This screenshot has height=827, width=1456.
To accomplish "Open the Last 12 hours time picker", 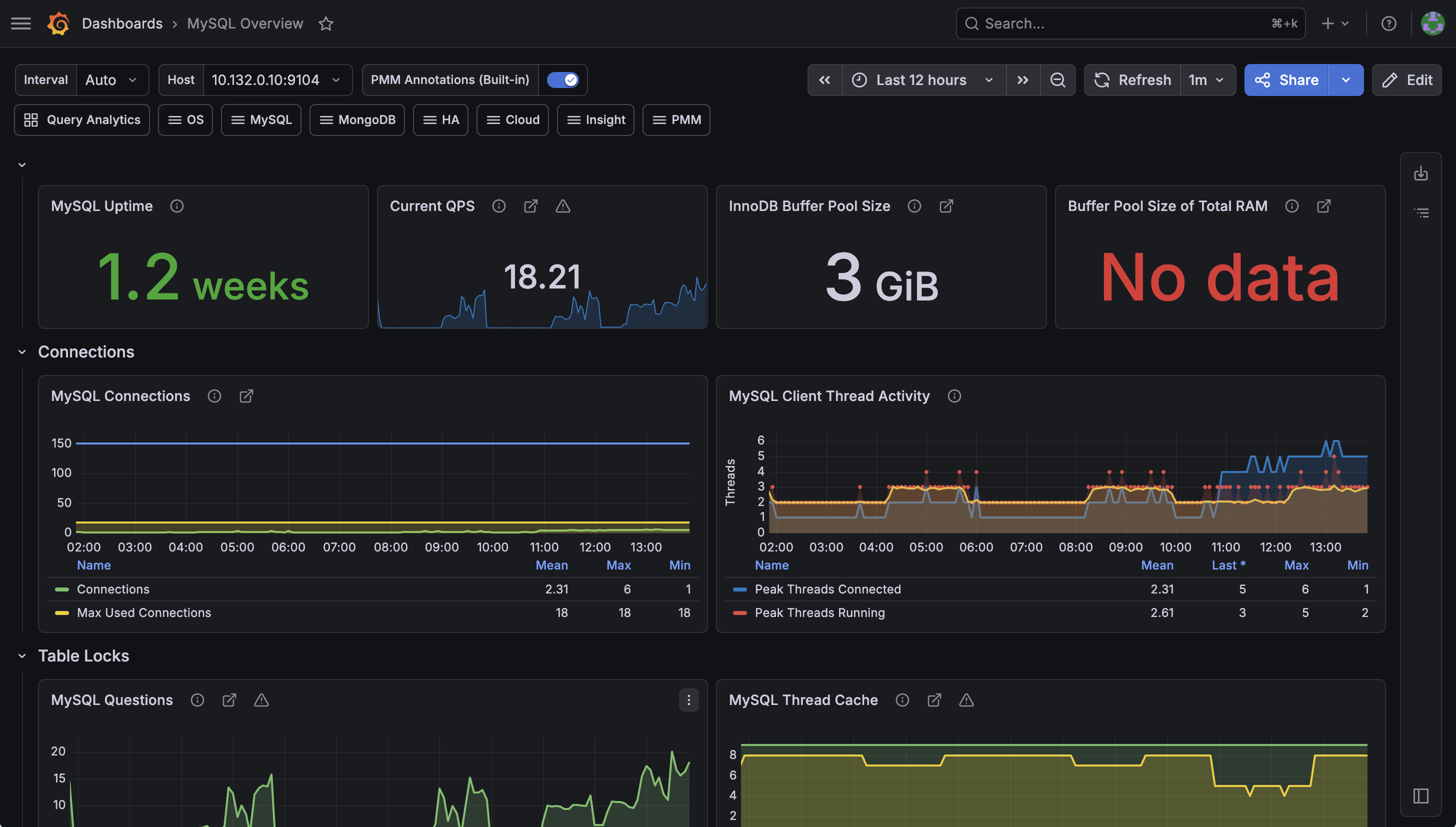I will click(923, 80).
